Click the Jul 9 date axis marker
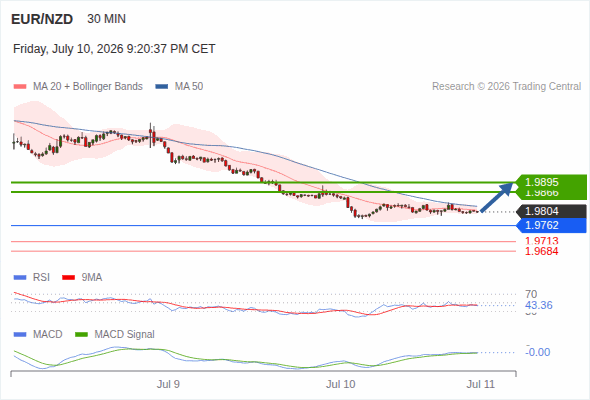 click(168, 384)
